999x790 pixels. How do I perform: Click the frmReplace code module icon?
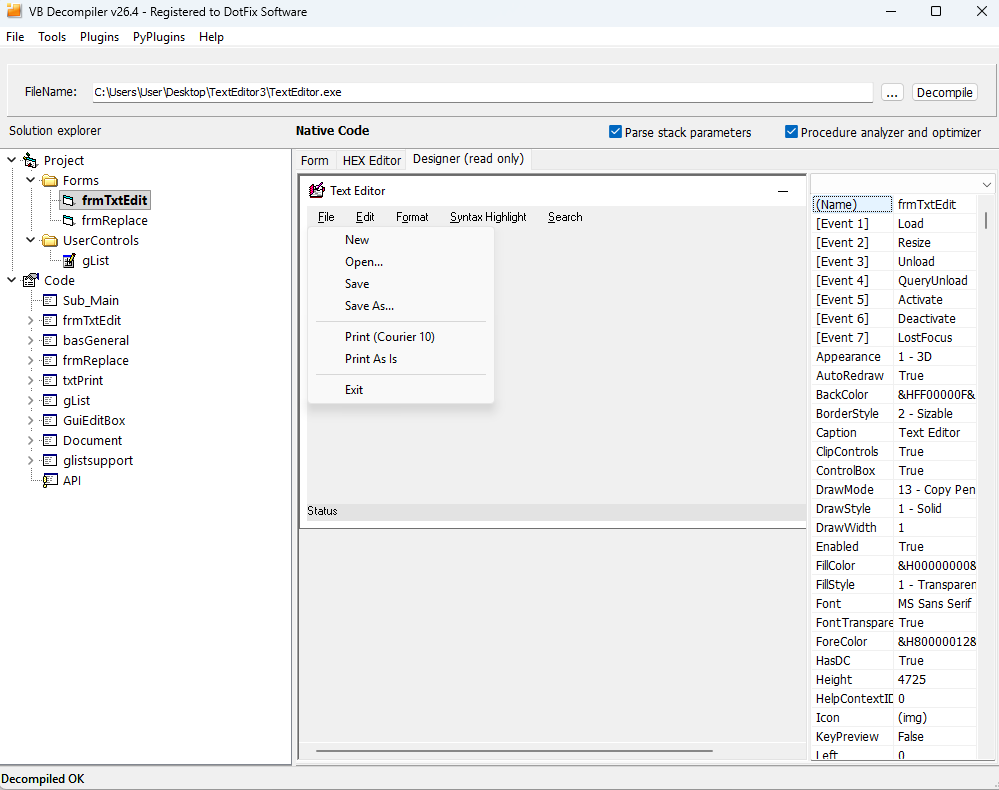(x=50, y=361)
